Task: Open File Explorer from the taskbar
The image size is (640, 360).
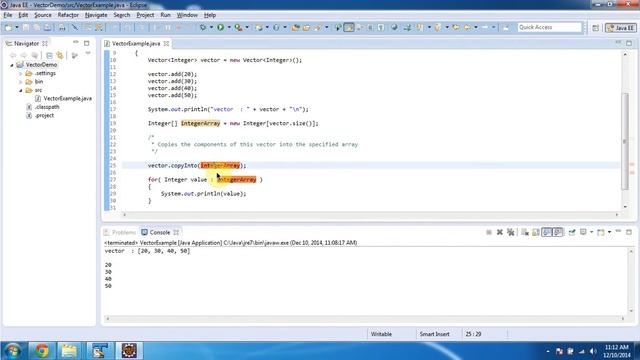Action: (x=69, y=351)
